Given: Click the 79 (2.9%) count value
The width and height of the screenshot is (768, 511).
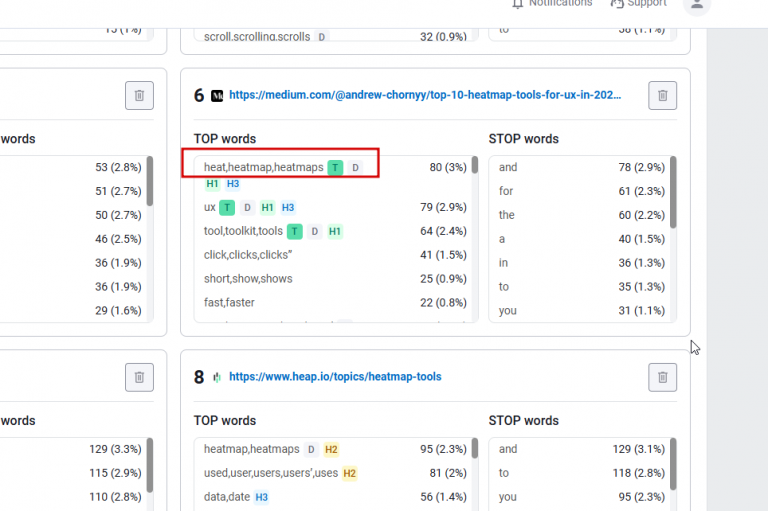Looking at the screenshot, I should [x=443, y=207].
